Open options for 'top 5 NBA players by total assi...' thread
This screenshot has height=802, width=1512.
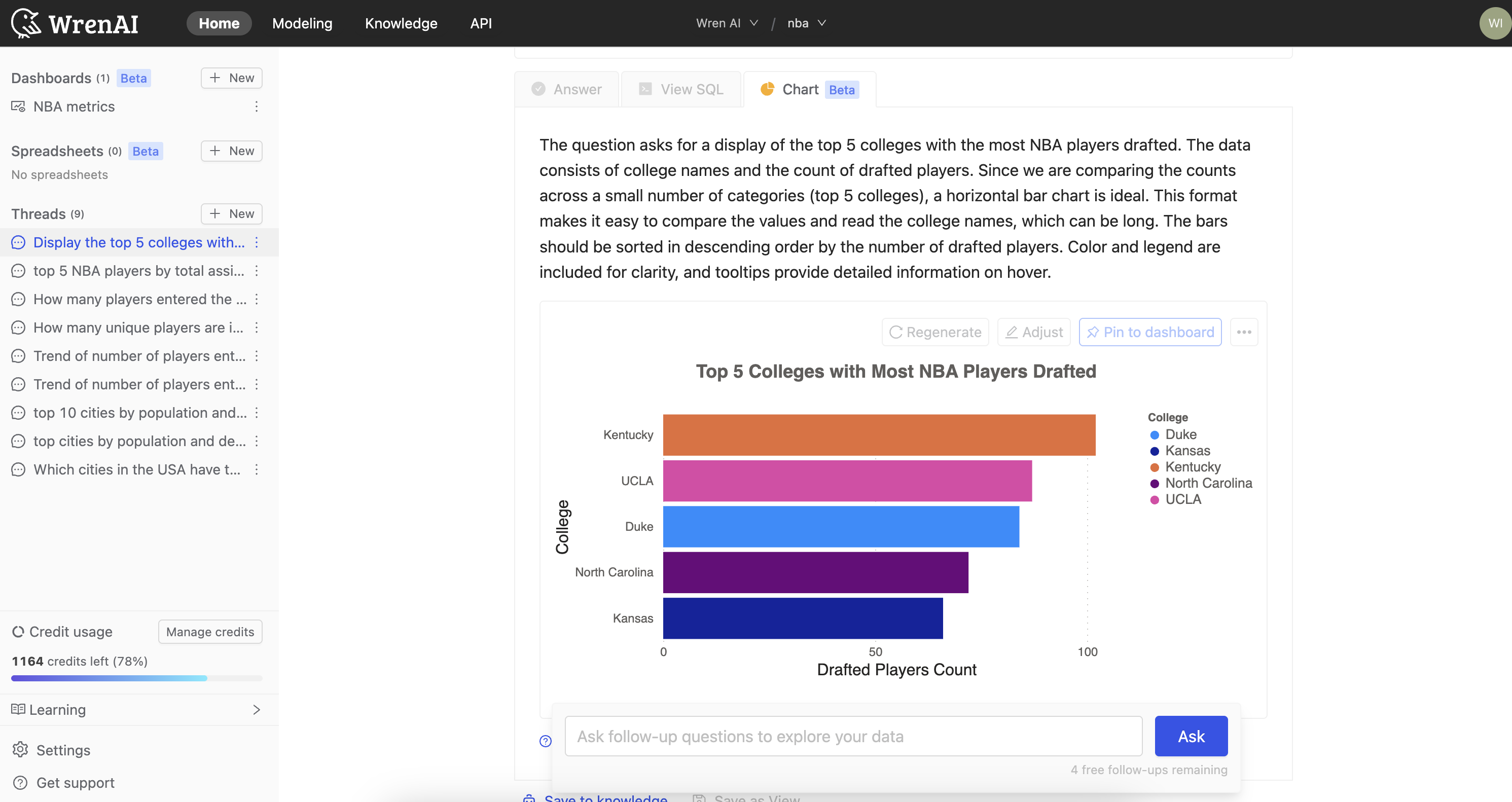coord(257,271)
